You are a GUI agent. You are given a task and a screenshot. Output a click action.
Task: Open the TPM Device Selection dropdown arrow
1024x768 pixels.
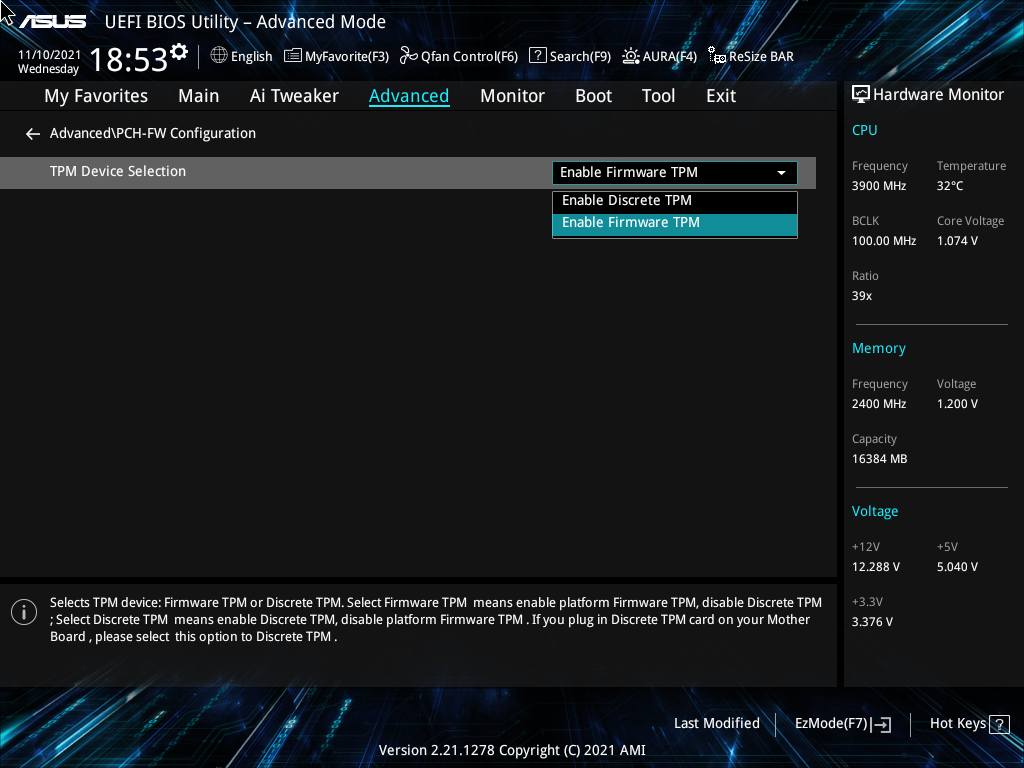(x=781, y=172)
